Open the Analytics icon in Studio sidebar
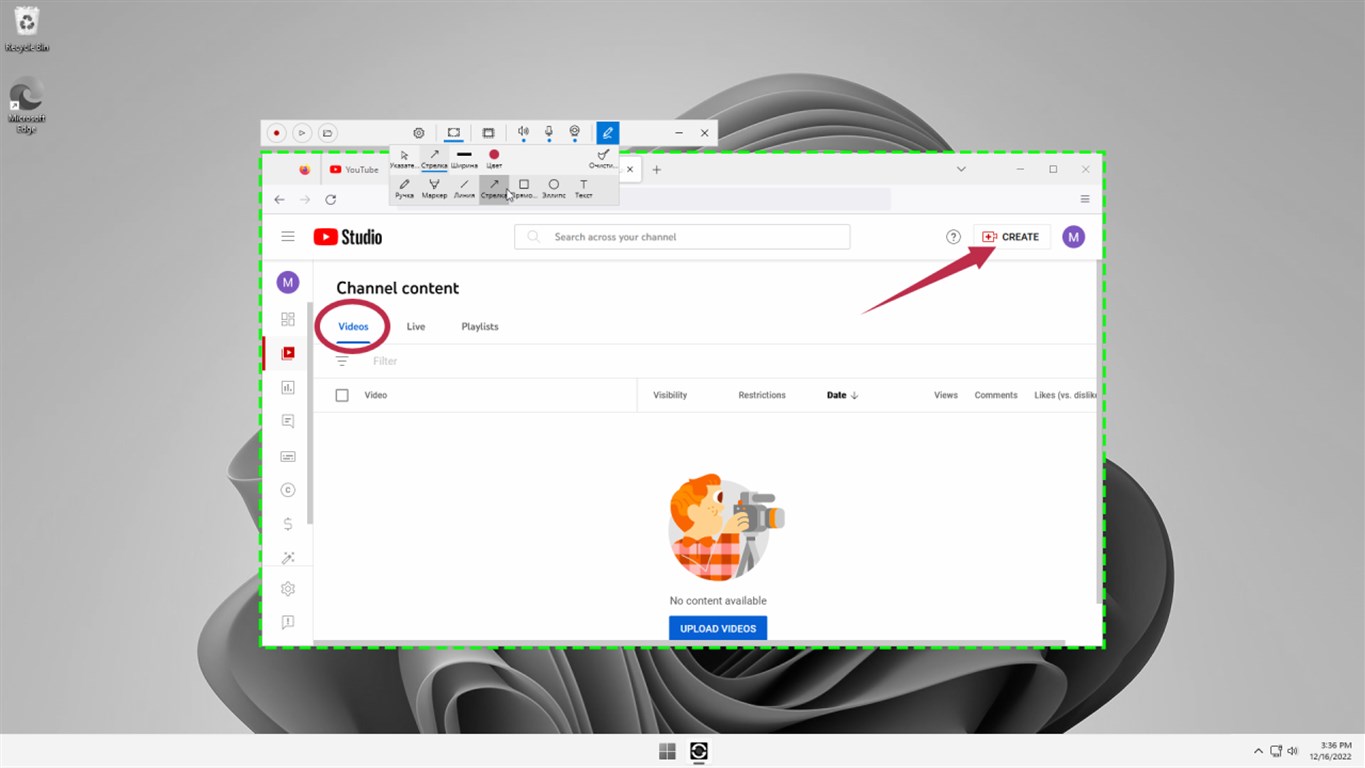The width and height of the screenshot is (1365, 768). pyautogui.click(x=288, y=387)
